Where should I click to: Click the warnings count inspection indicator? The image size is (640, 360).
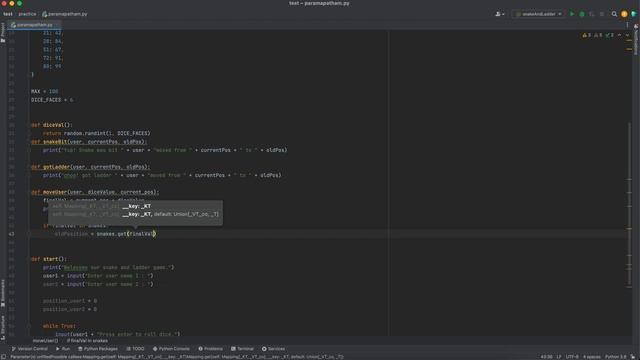pyautogui.click(x=587, y=36)
